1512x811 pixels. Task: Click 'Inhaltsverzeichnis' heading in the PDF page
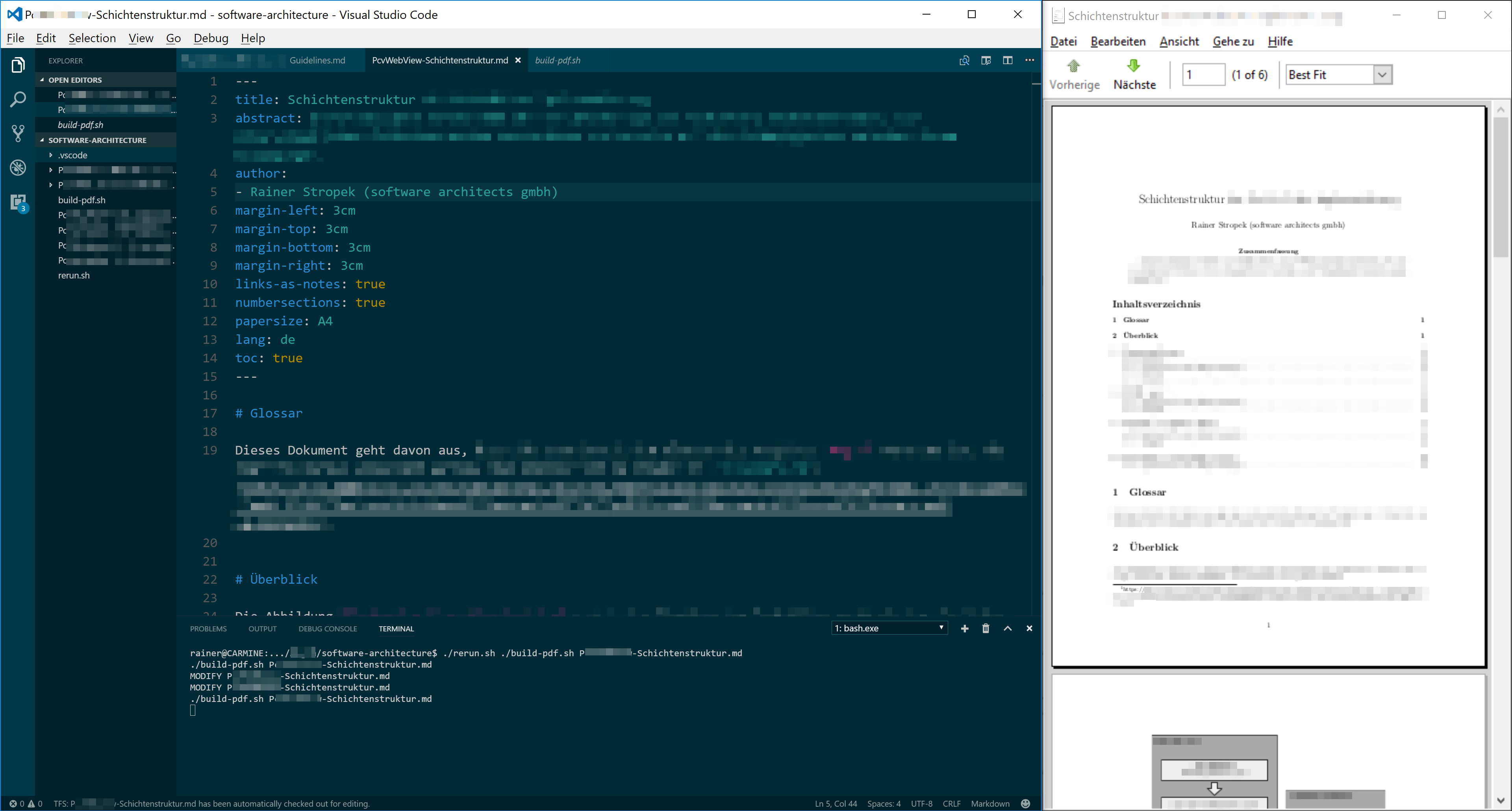[x=1156, y=304]
